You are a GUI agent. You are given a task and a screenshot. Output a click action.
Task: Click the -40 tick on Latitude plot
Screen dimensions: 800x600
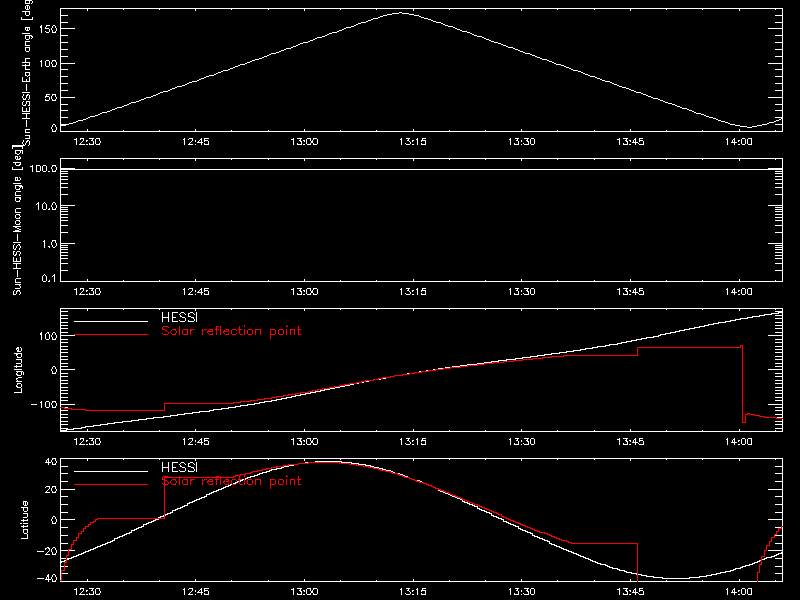point(47,579)
